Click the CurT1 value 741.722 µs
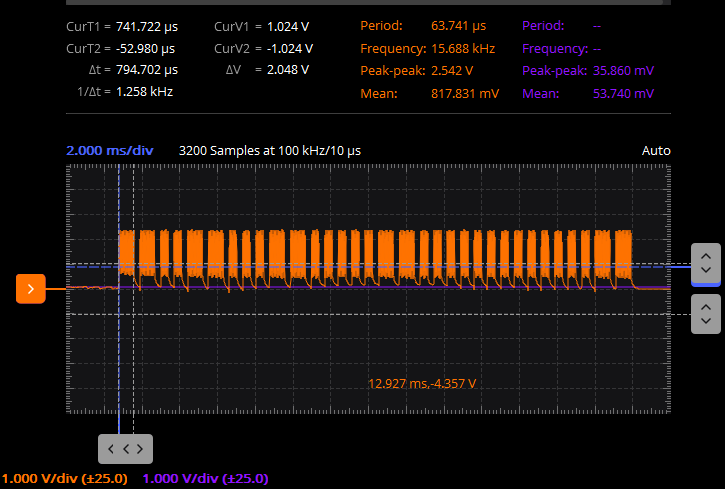The height and width of the screenshot is (489, 725). [x=147, y=27]
